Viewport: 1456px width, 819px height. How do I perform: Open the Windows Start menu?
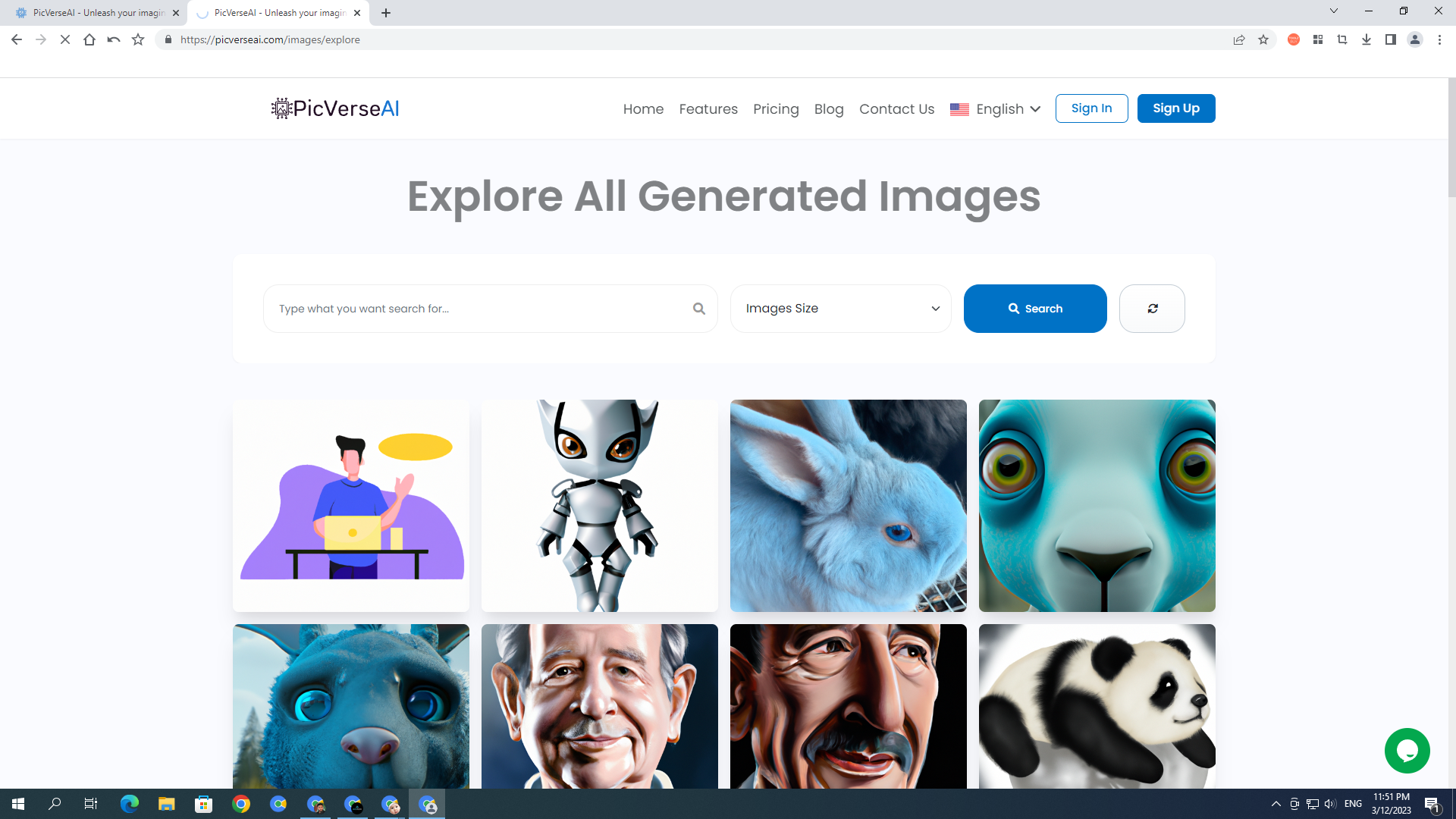tap(18, 804)
